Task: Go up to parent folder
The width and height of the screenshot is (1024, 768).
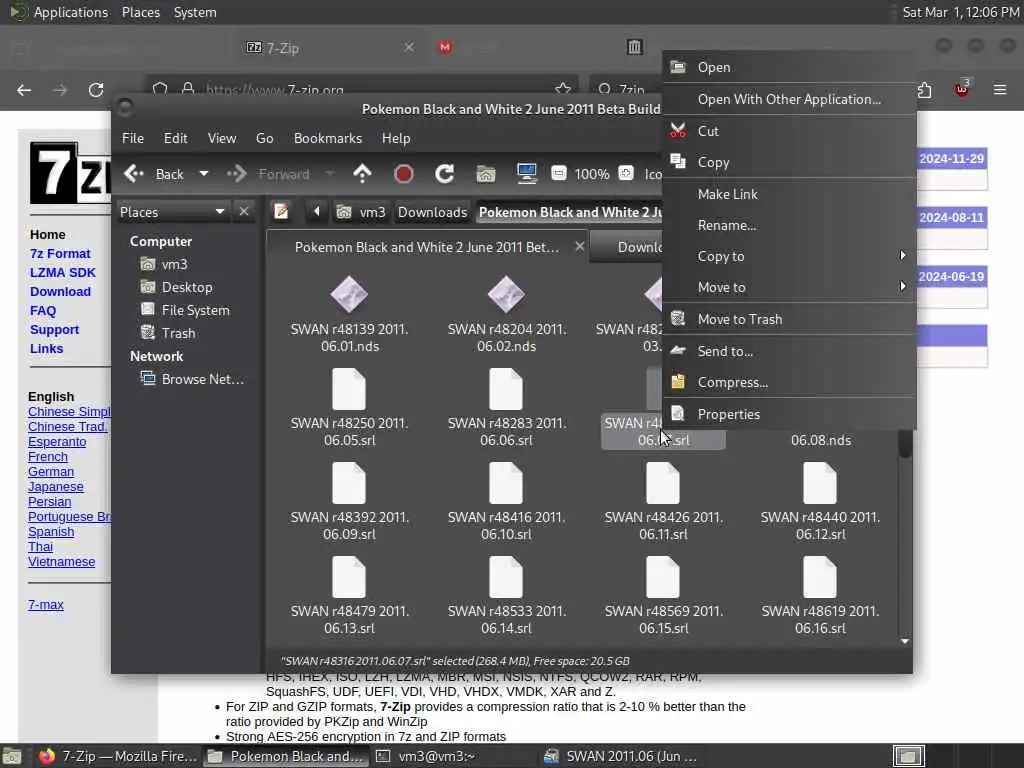Action: point(362,174)
